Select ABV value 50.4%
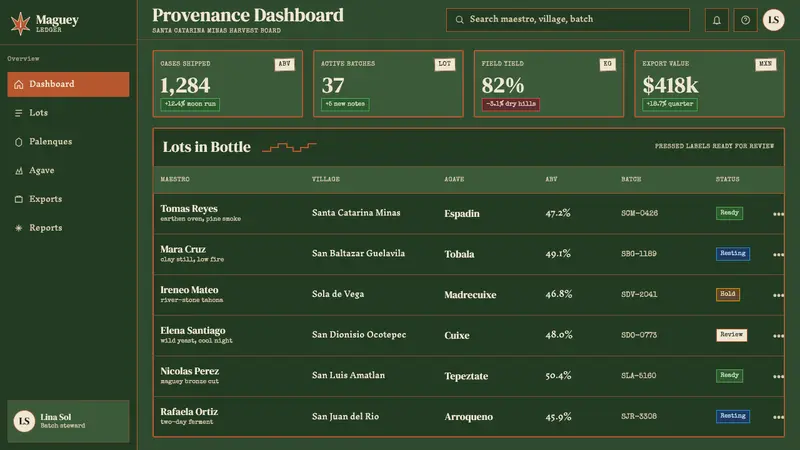This screenshot has height=450, width=800. (x=558, y=376)
